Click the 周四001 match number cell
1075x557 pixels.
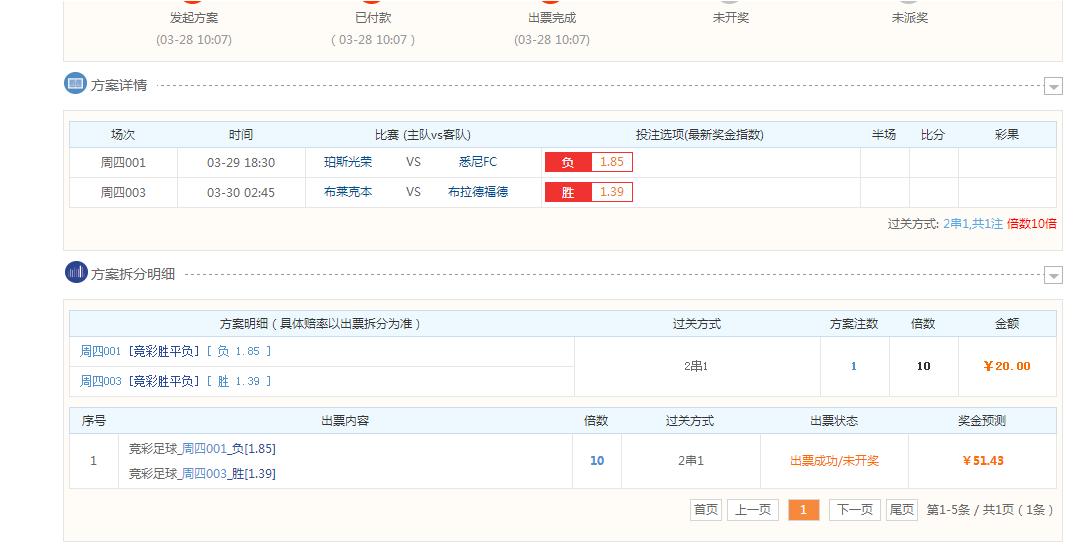point(123,163)
